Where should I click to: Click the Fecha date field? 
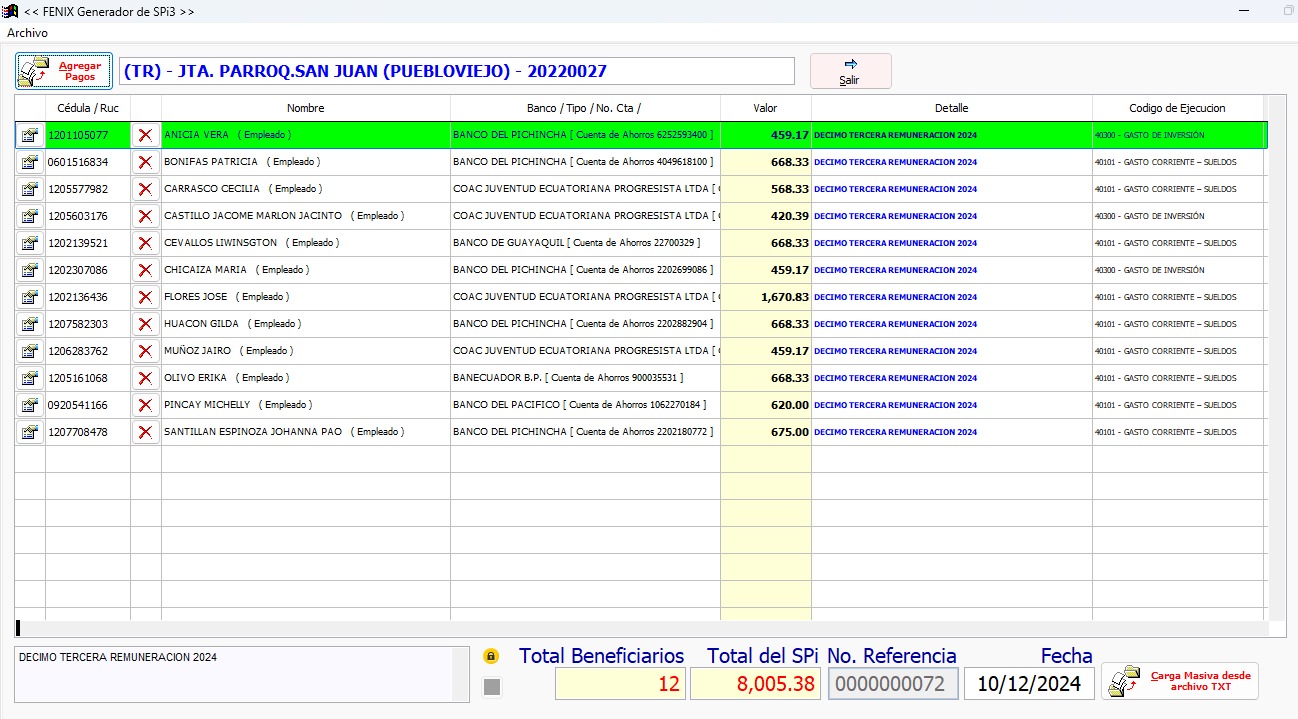[1029, 684]
